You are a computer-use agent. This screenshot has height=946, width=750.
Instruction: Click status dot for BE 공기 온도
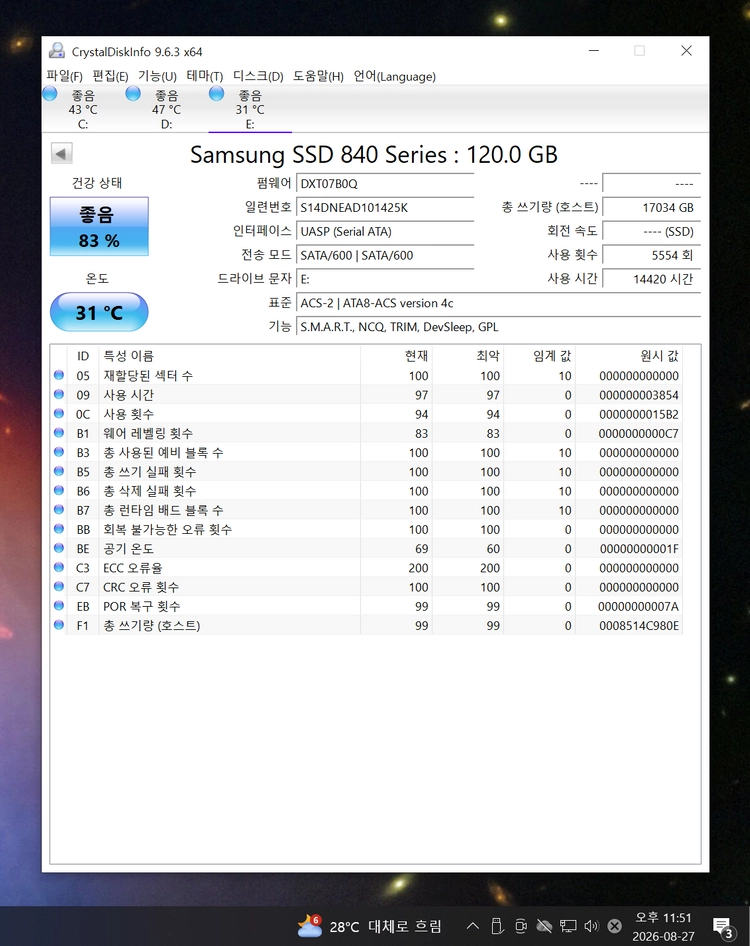[x=59, y=548]
